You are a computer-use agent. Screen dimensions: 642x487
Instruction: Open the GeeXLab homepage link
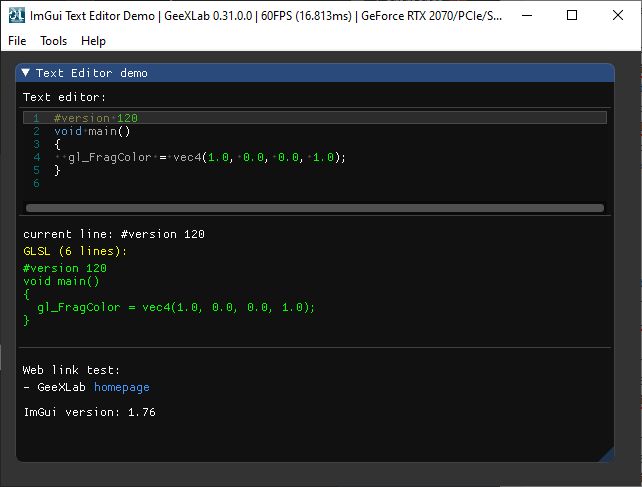[x=122, y=387]
